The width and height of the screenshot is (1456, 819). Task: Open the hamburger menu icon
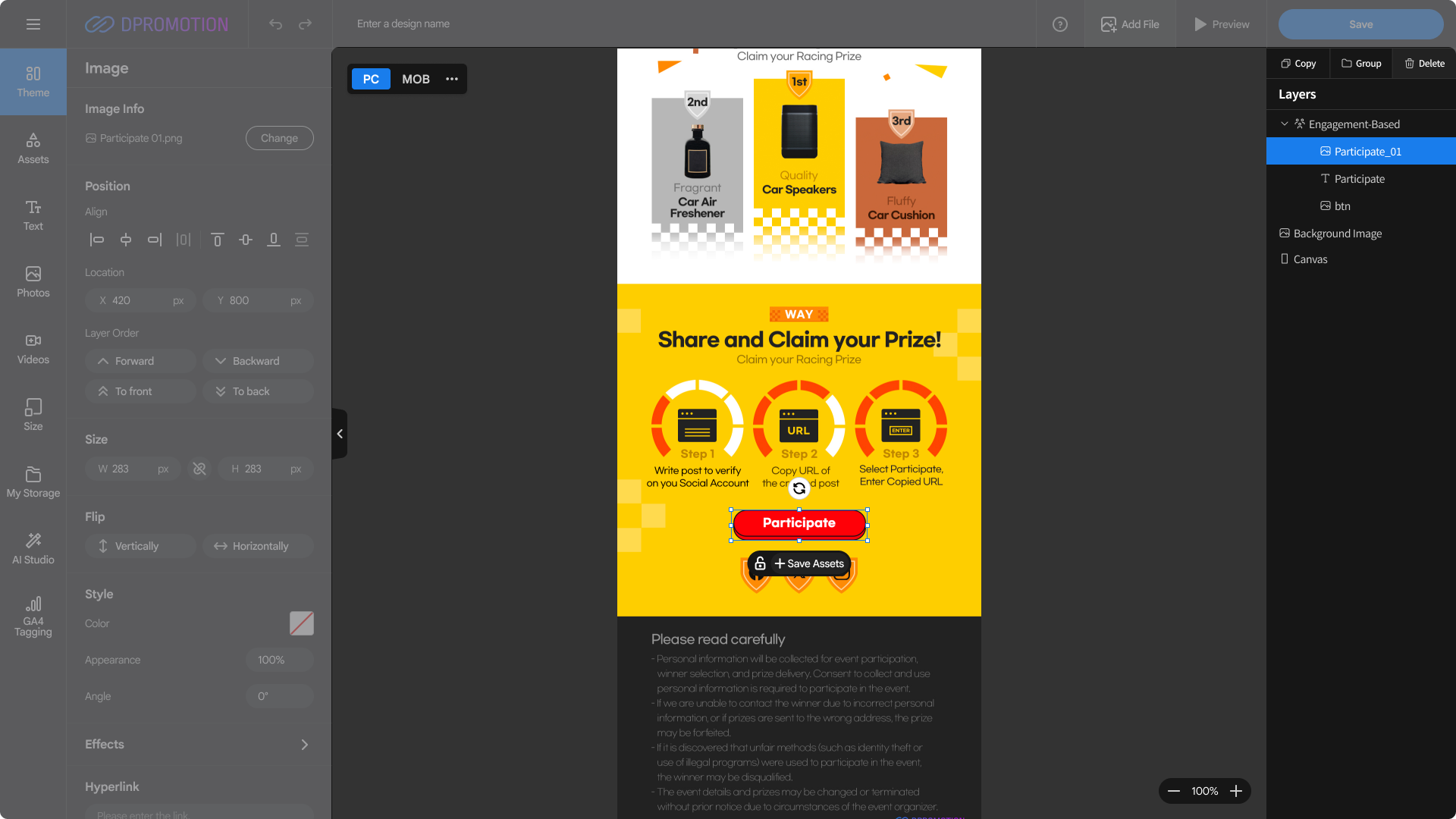pos(33,24)
